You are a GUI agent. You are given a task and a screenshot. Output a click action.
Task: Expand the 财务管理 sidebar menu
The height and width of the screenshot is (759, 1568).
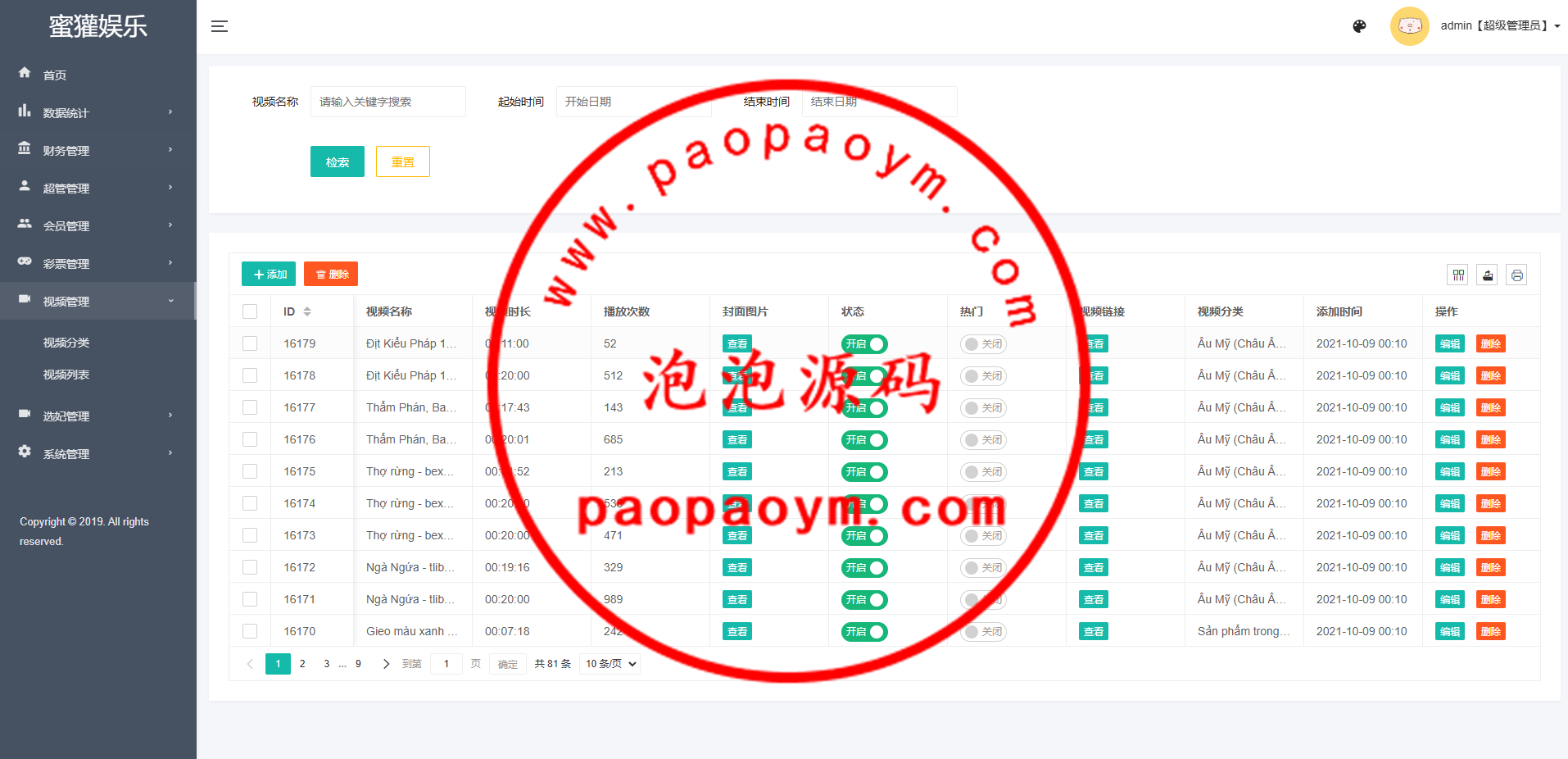pos(97,151)
